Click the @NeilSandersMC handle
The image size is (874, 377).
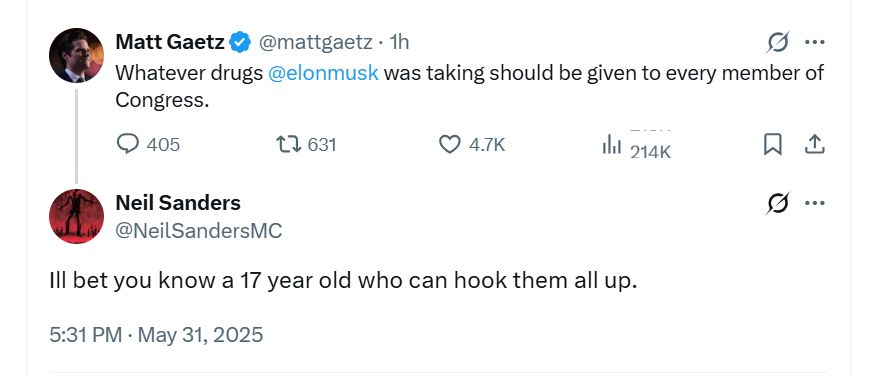click(198, 230)
